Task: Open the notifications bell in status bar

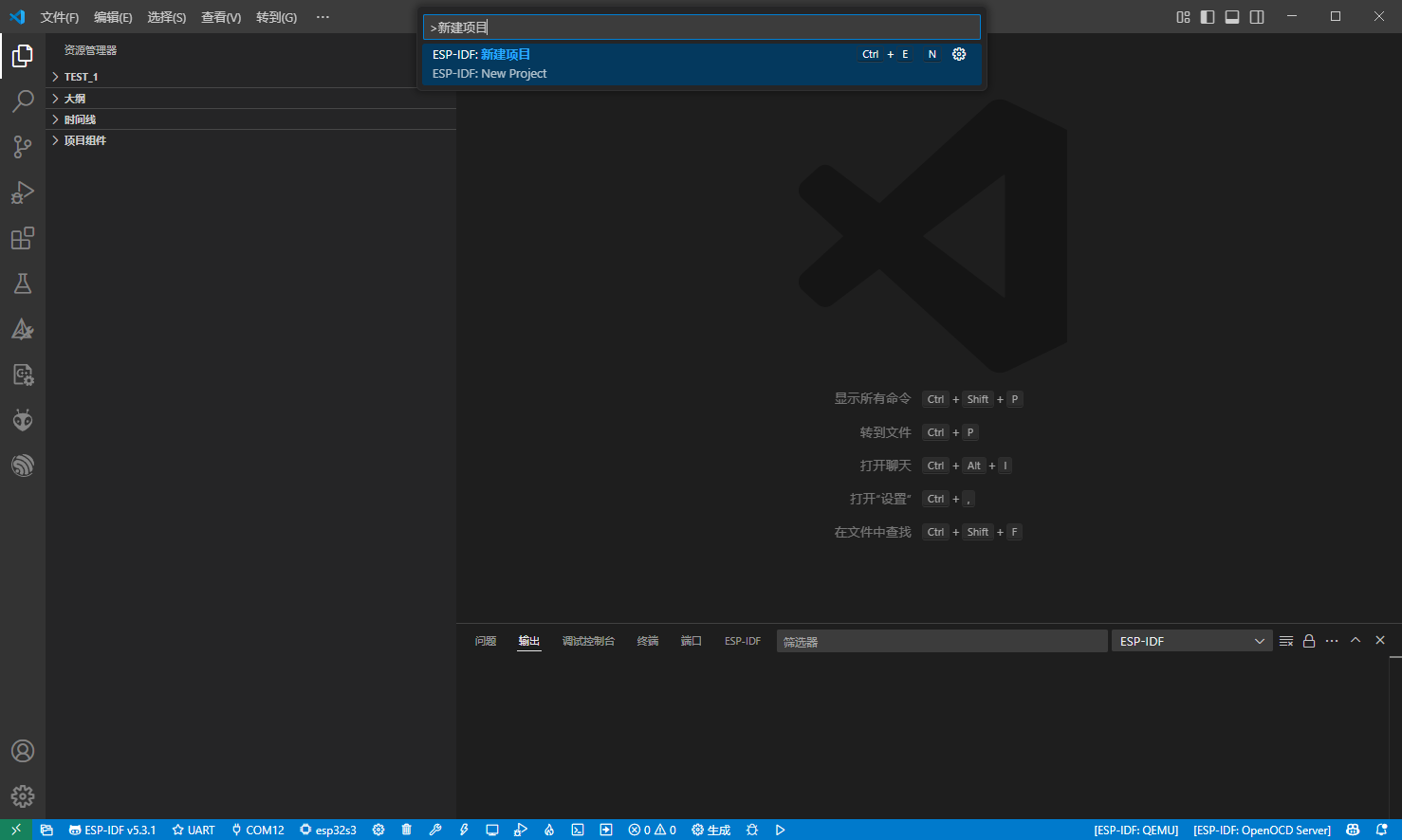Action: [x=1382, y=830]
